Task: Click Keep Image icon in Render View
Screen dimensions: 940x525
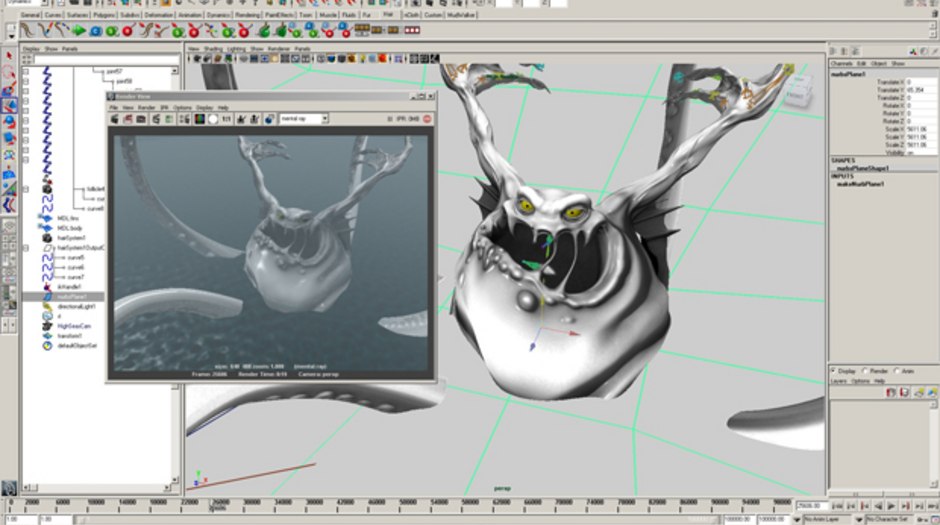Action: (x=241, y=119)
